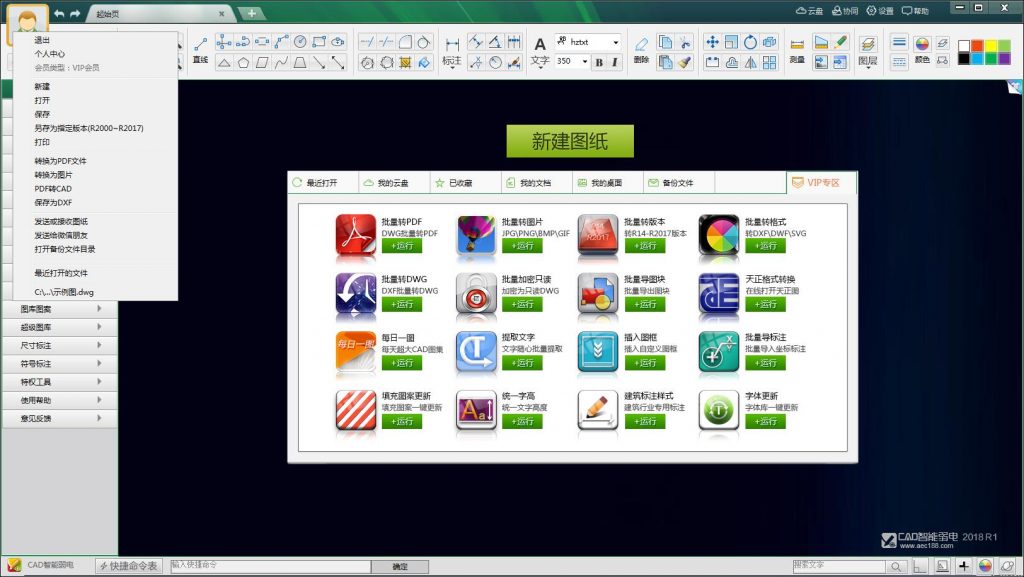Click the format painter brush icon
Viewport: 1024px width, 577px height.
click(684, 63)
